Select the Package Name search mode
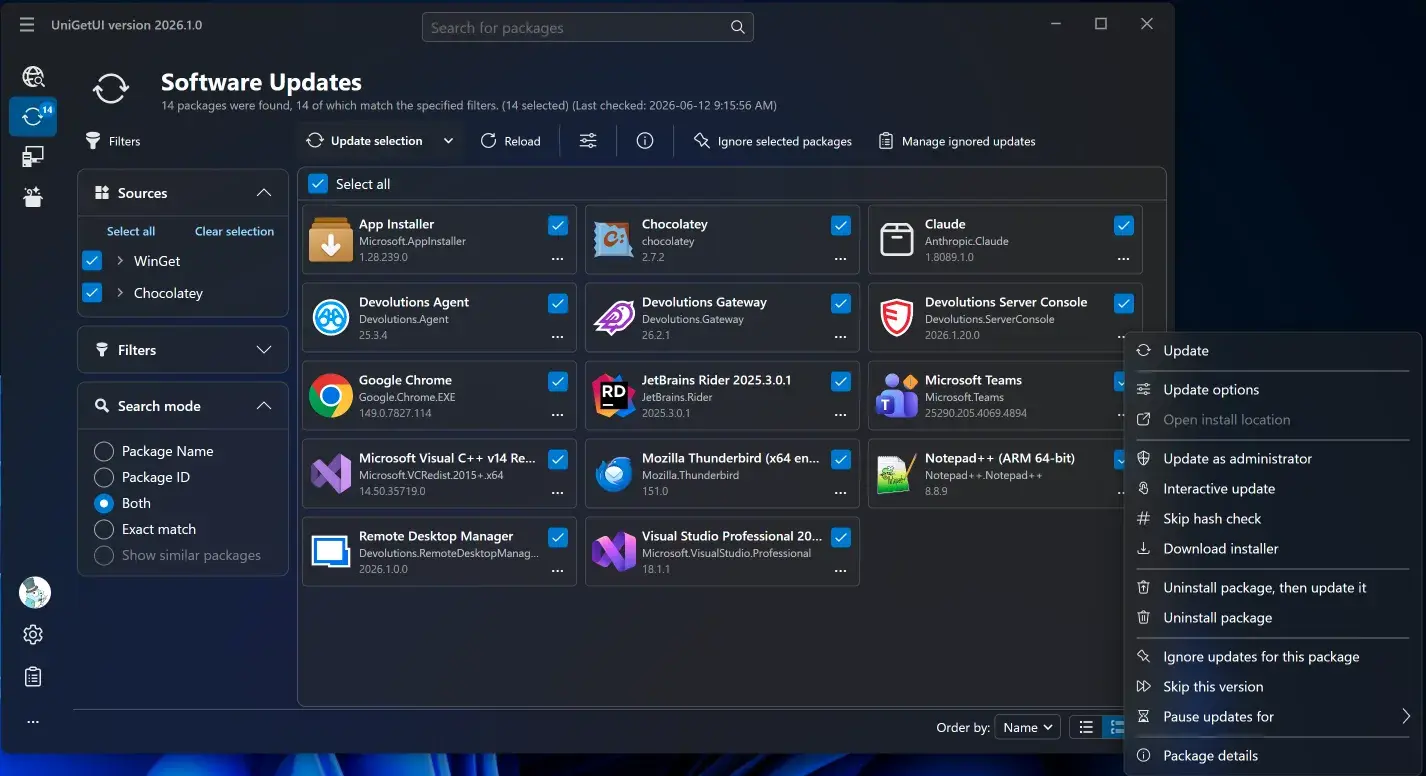The height and width of the screenshot is (776, 1426). 104,451
